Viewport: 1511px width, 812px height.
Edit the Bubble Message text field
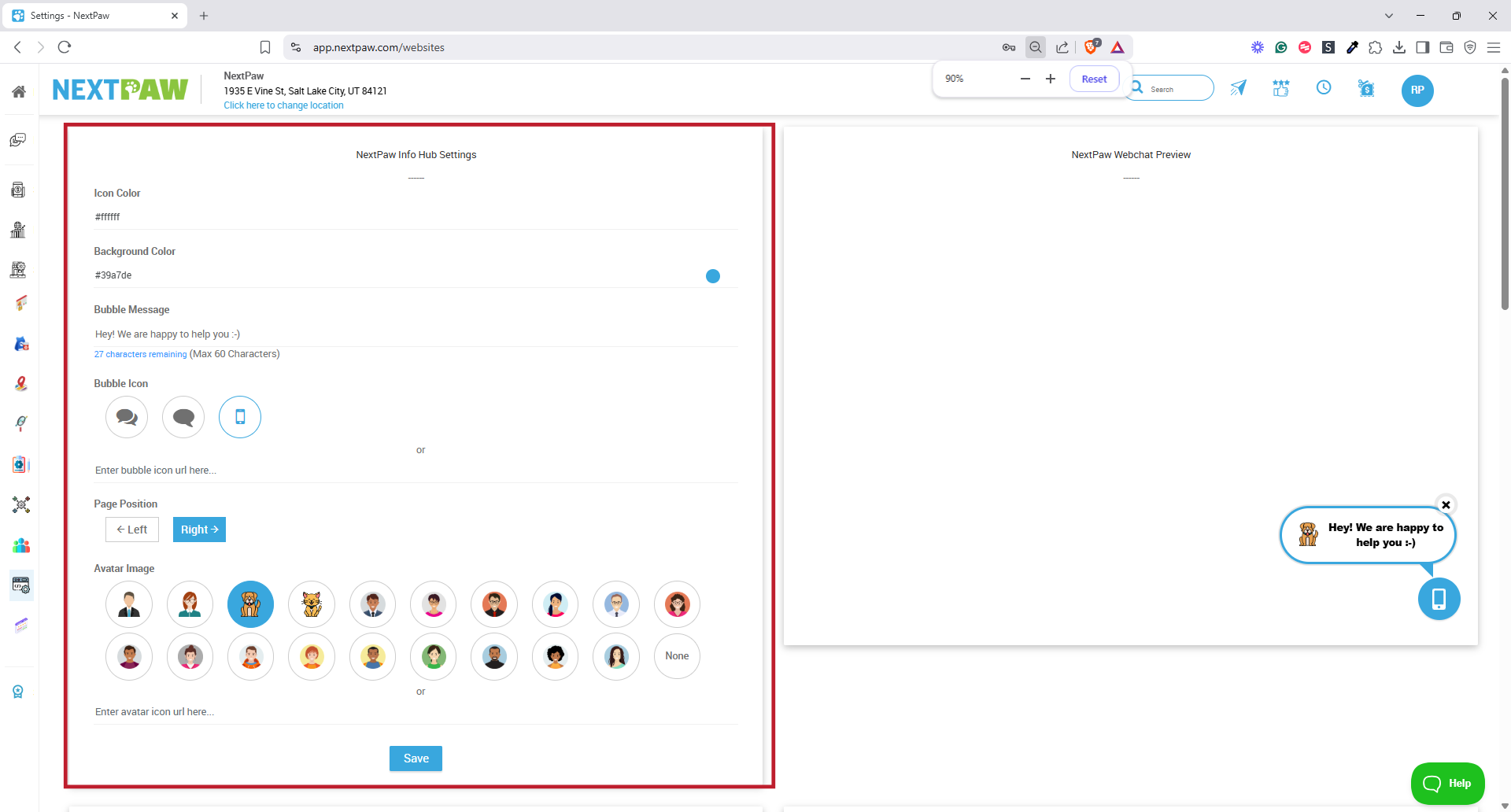[x=416, y=334]
